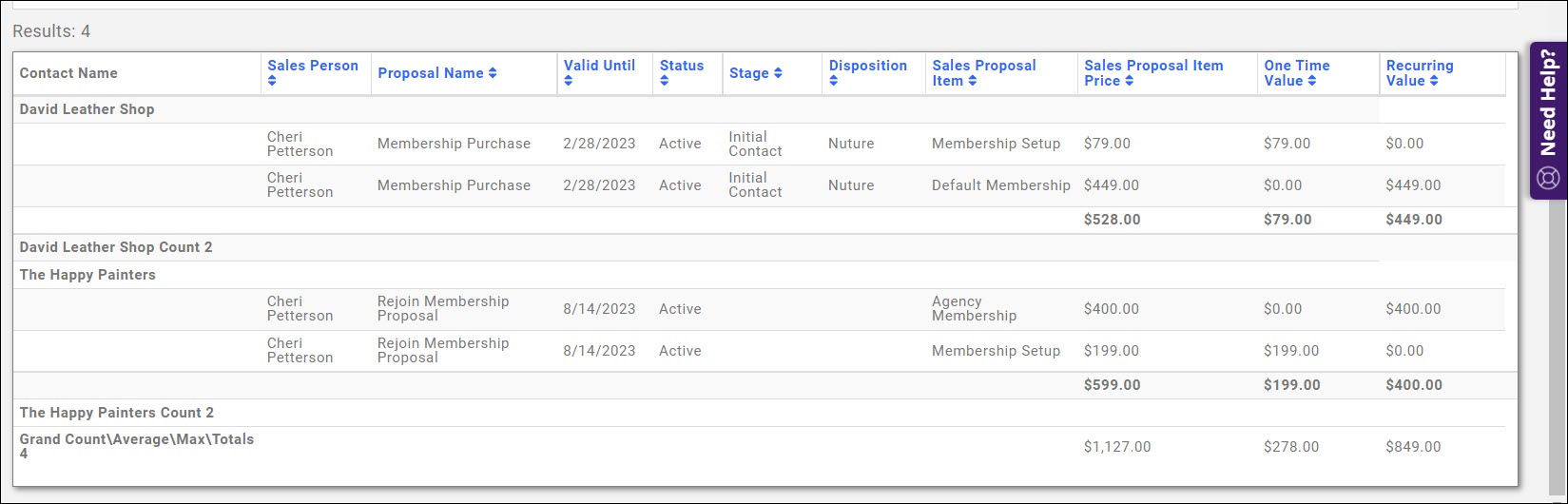Open the Need Help? side panel

point(1548,105)
